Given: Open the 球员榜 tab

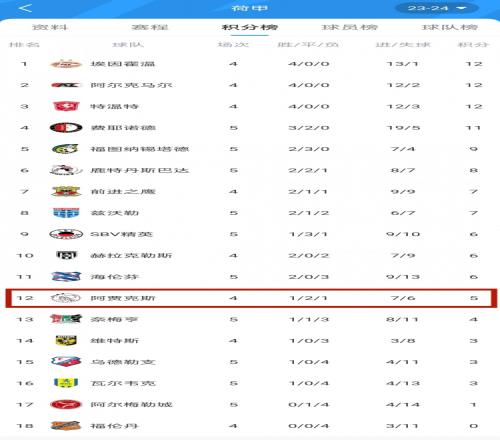Looking at the screenshot, I should pos(349,27).
